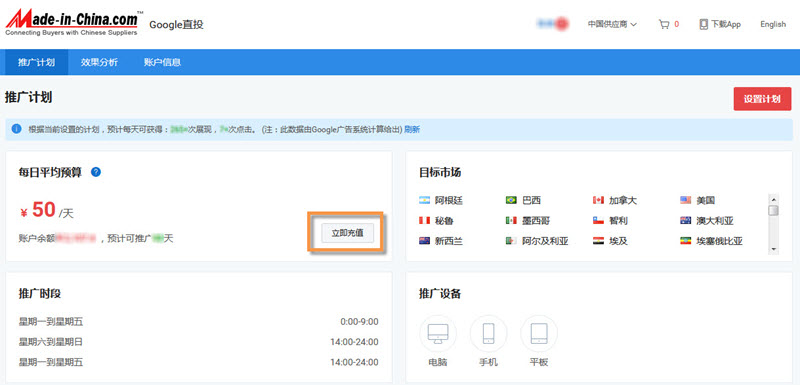
Task: Click the 澳大利亚 flag icon
Action: tap(686, 220)
